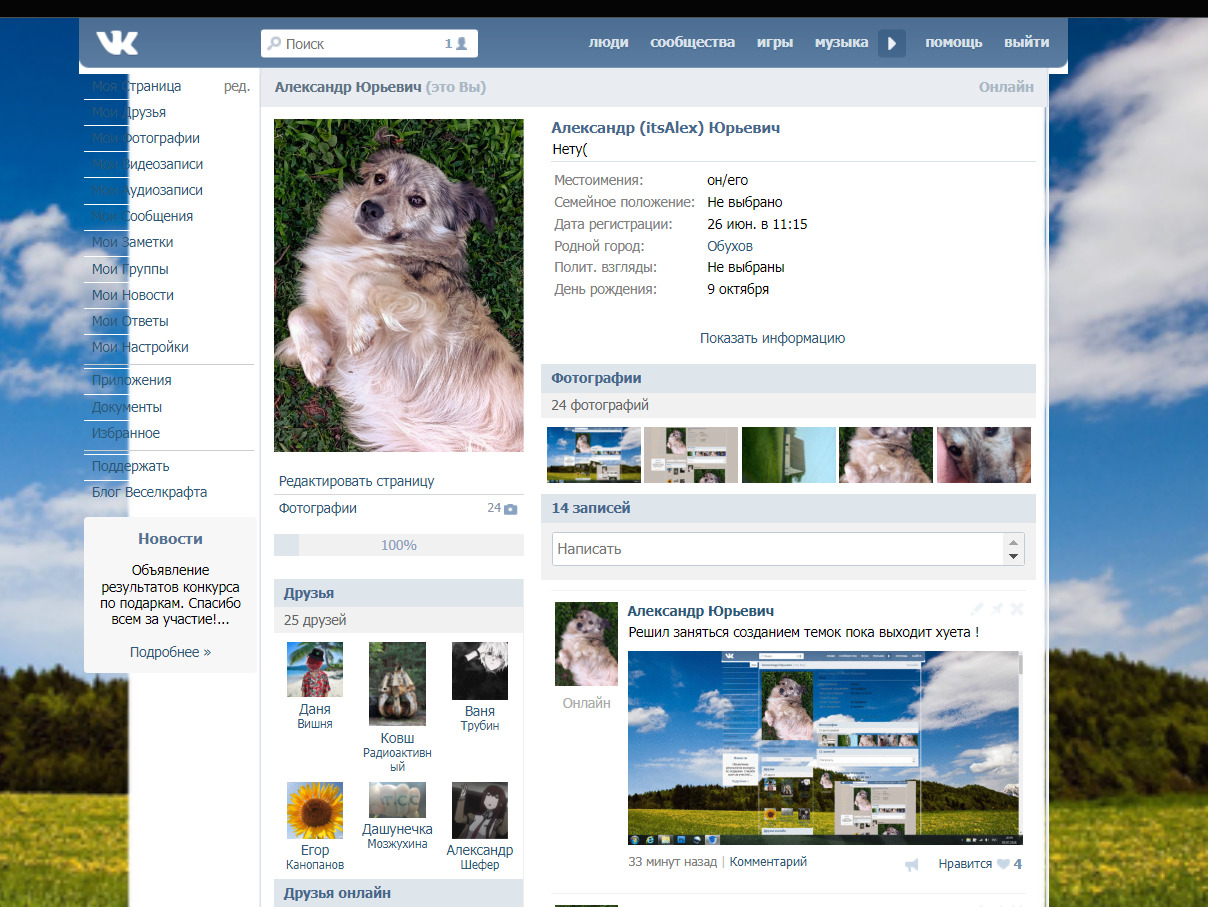Open Мои Сообщения in the sidebar

click(143, 216)
